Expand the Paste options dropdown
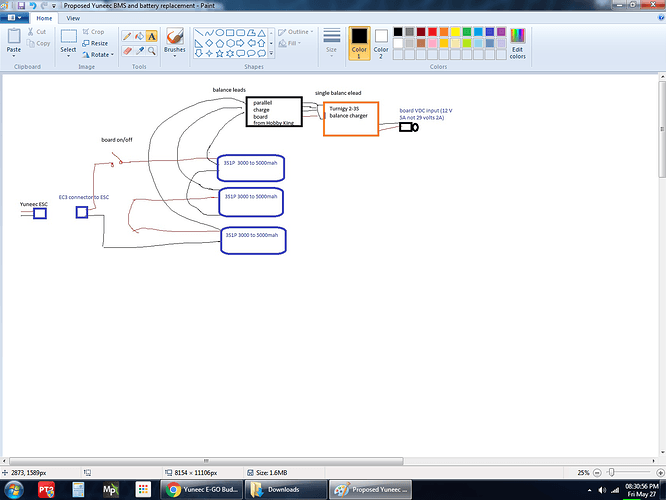Screen dimensions: 666x500 coord(14,54)
